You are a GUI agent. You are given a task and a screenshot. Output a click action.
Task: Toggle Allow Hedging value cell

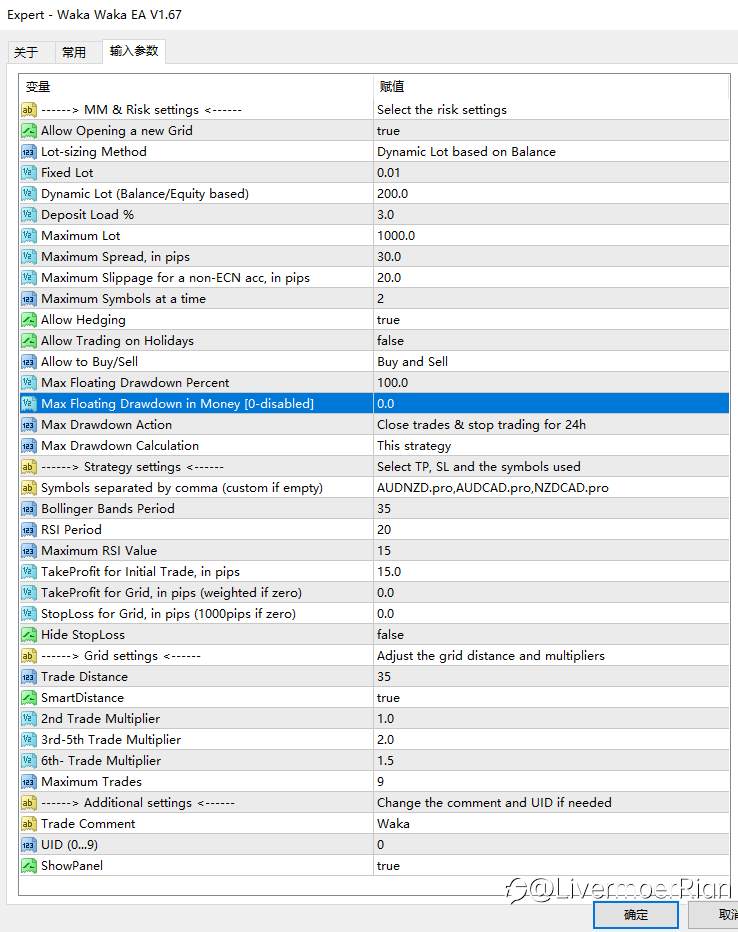(x=551, y=320)
